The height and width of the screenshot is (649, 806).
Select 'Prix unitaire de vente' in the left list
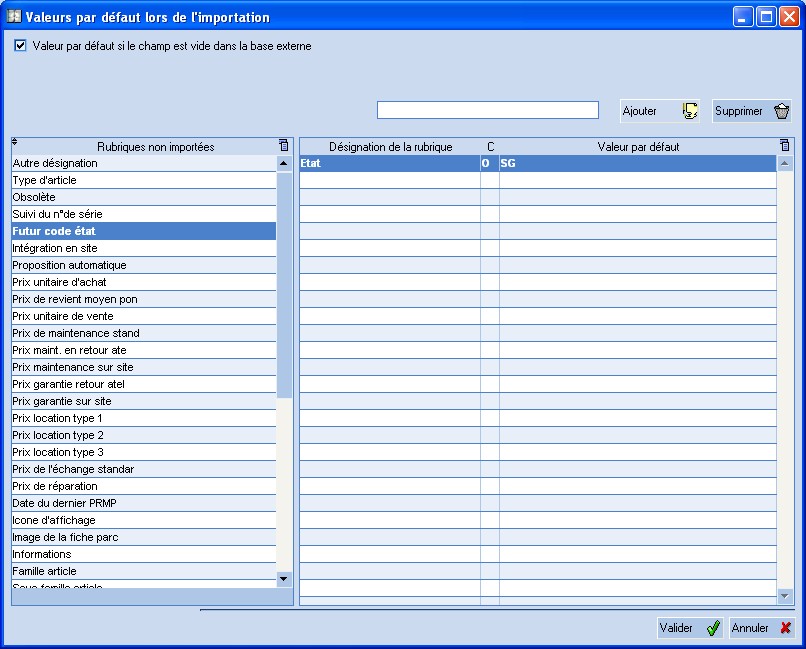point(100,315)
